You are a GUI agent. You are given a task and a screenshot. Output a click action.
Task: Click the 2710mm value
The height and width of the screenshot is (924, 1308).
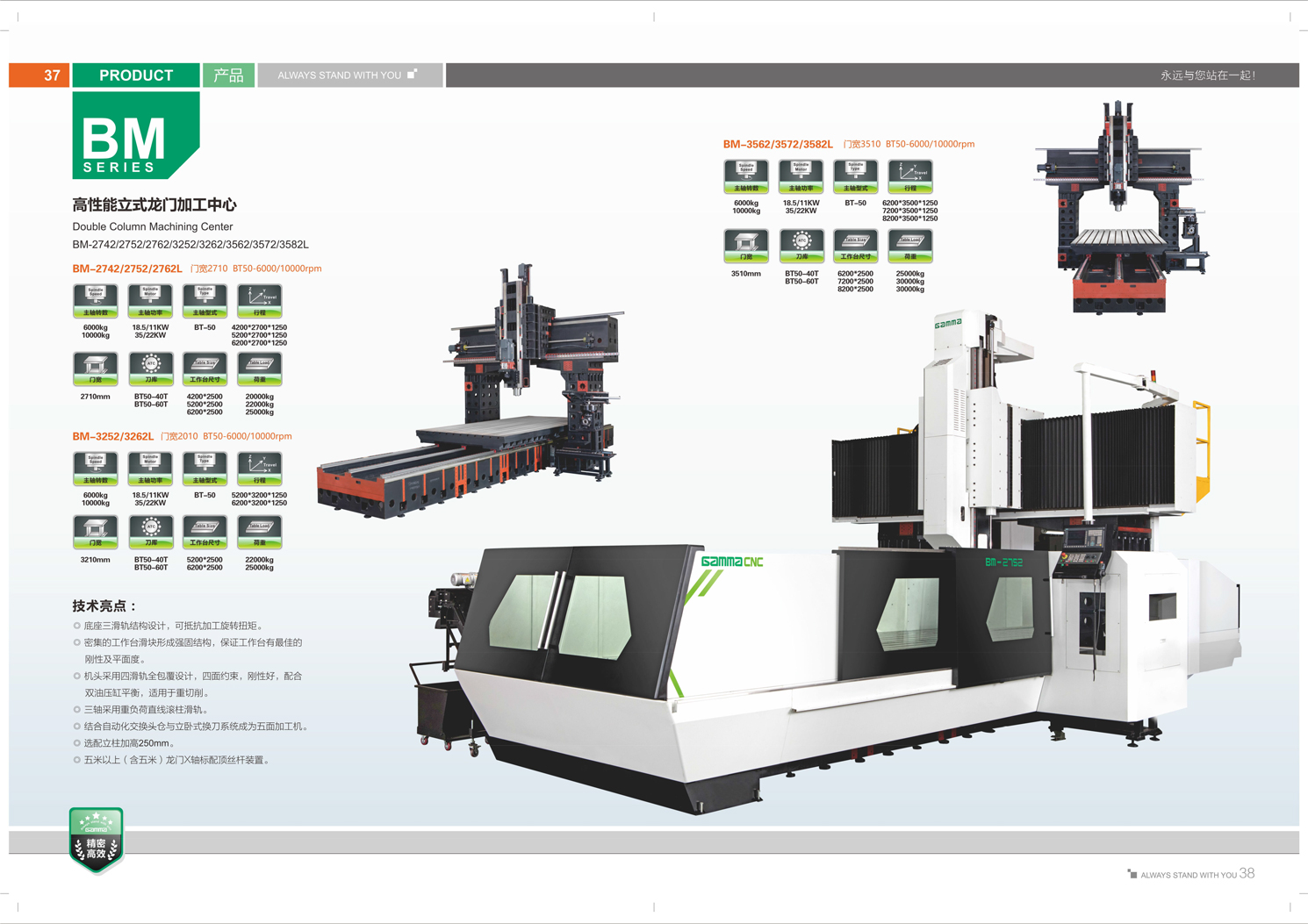[95, 397]
